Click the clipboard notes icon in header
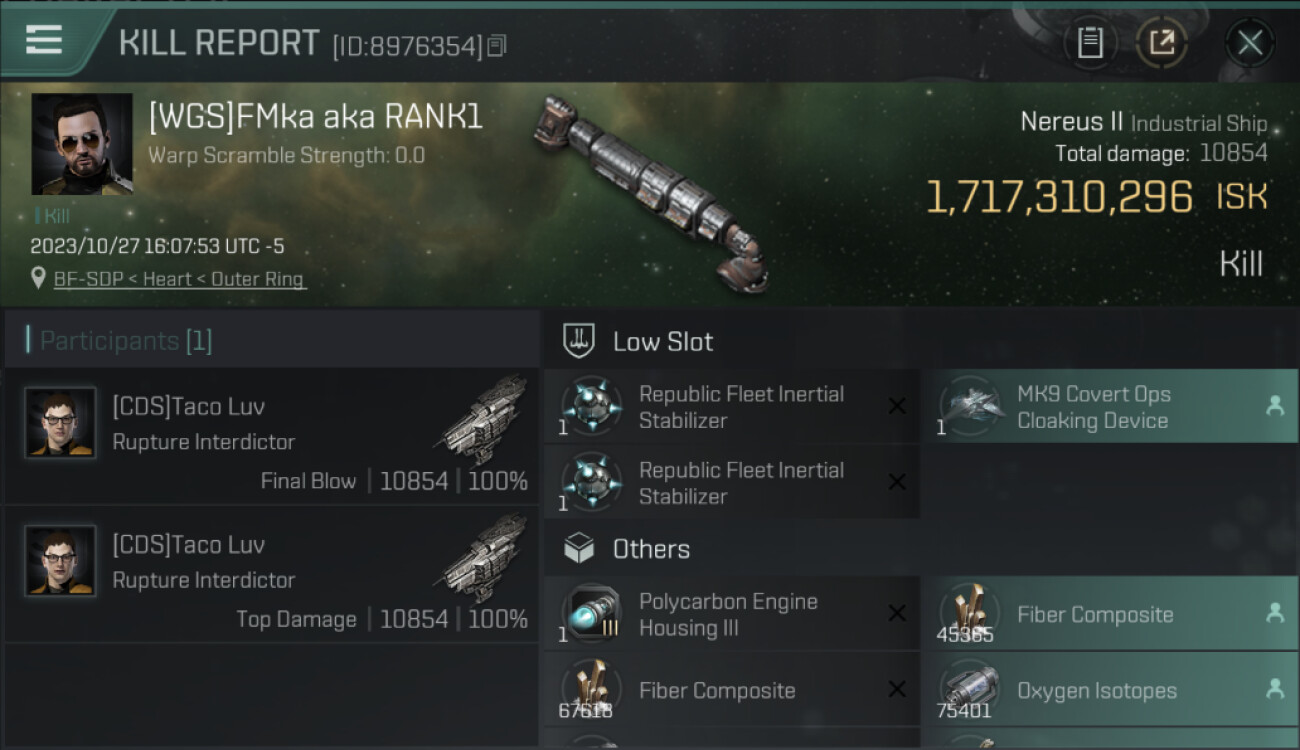This screenshot has height=750, width=1300. coord(1090,42)
